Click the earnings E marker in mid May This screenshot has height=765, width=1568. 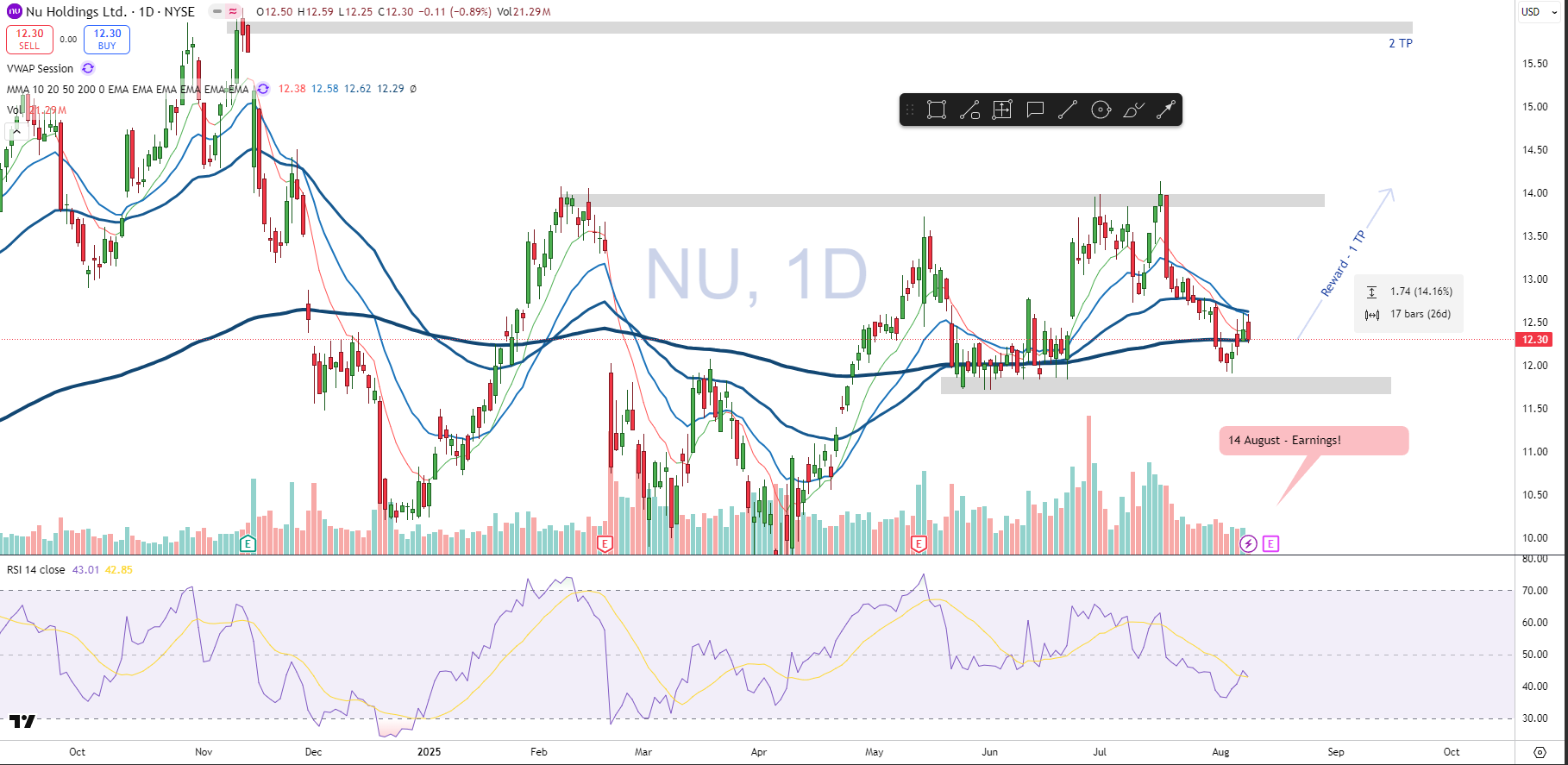point(919,543)
